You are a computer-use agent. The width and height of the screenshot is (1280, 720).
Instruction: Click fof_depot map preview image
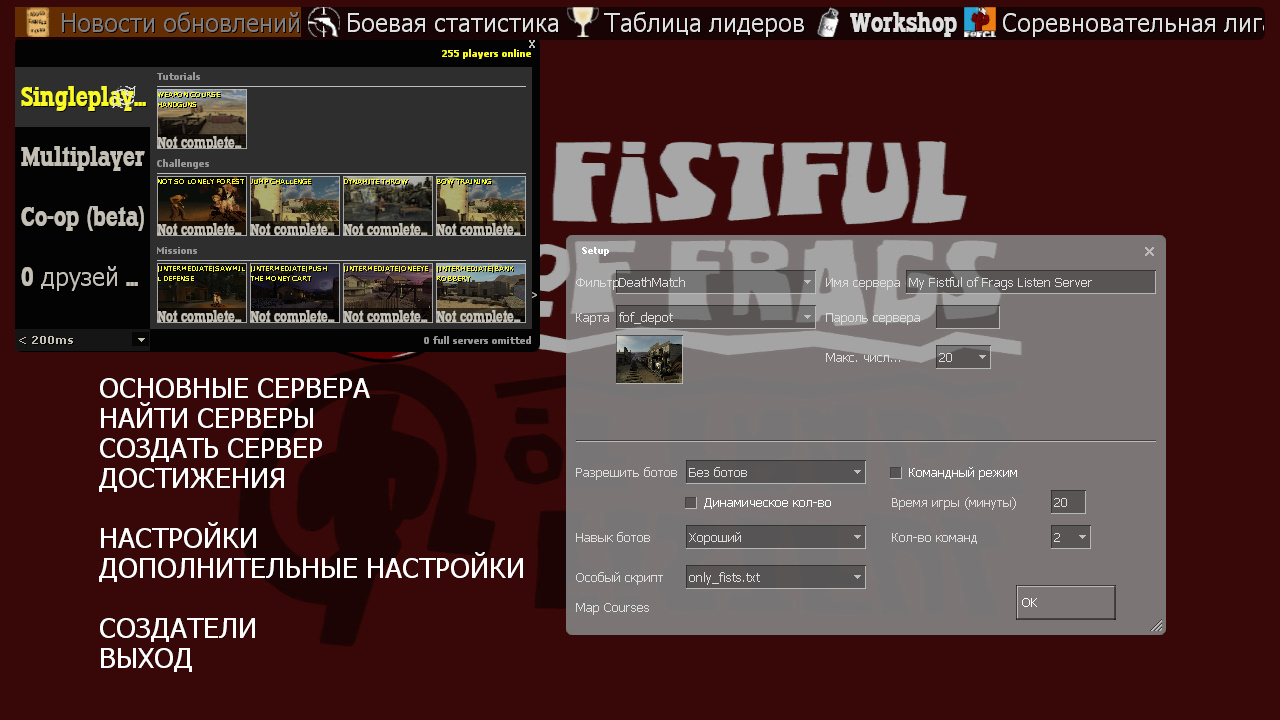[x=649, y=359]
